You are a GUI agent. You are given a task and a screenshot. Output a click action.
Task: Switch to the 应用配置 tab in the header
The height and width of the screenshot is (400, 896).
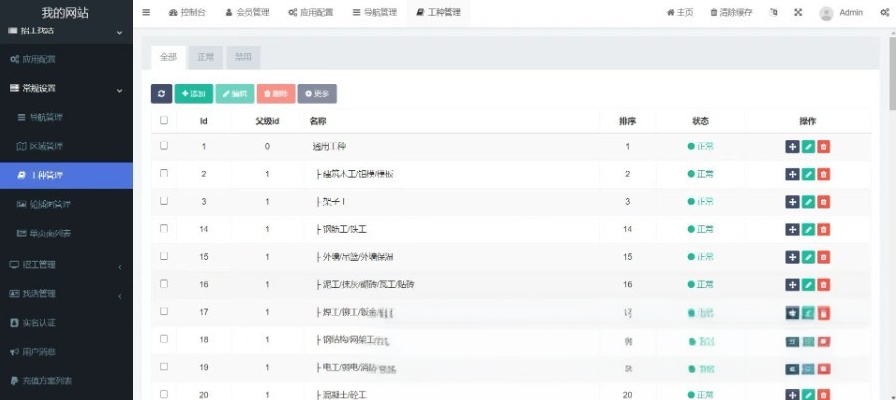coord(311,13)
